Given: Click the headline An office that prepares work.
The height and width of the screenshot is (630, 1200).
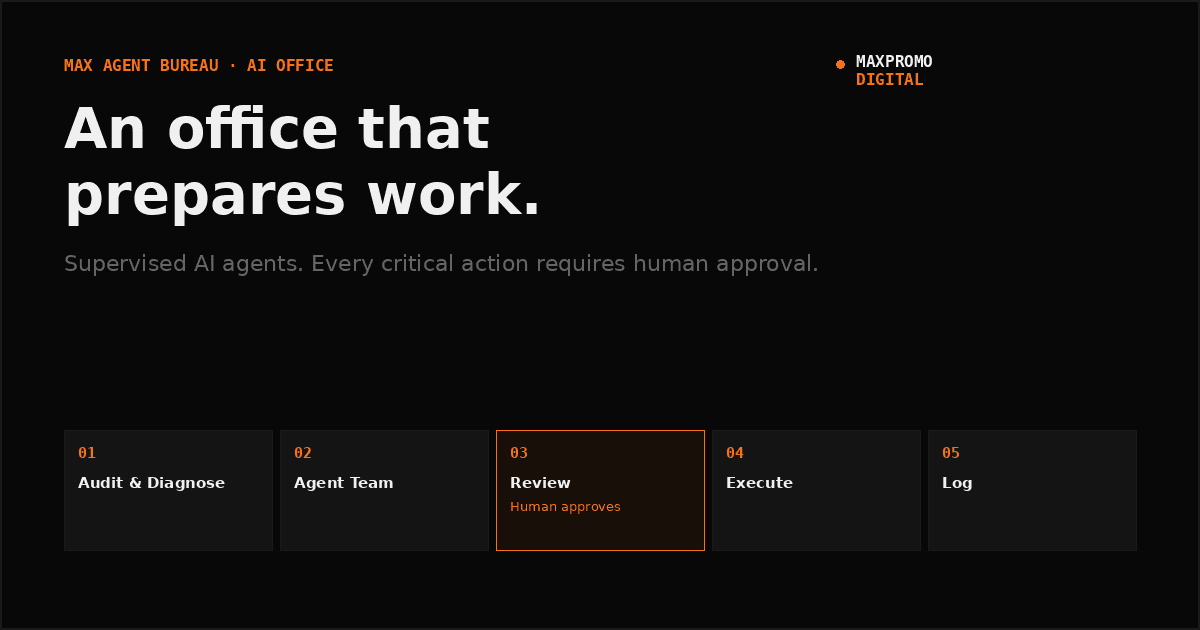Looking at the screenshot, I should pos(303,162).
